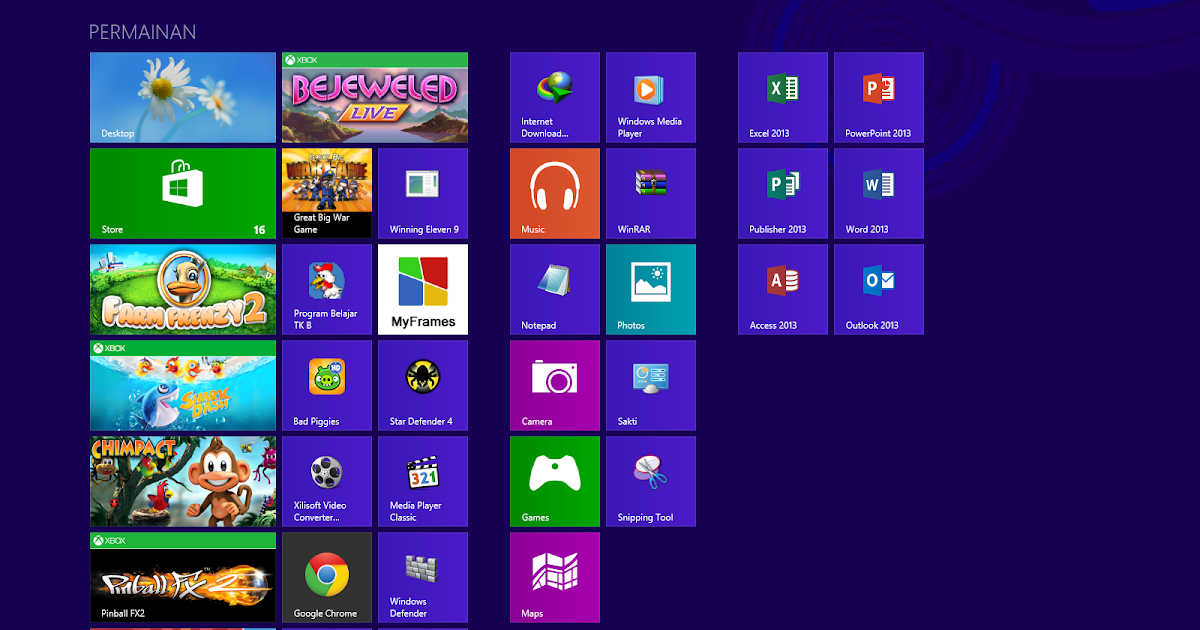Launch PowerPoint 2013
Viewport: 1200px width, 630px height.
point(879,97)
